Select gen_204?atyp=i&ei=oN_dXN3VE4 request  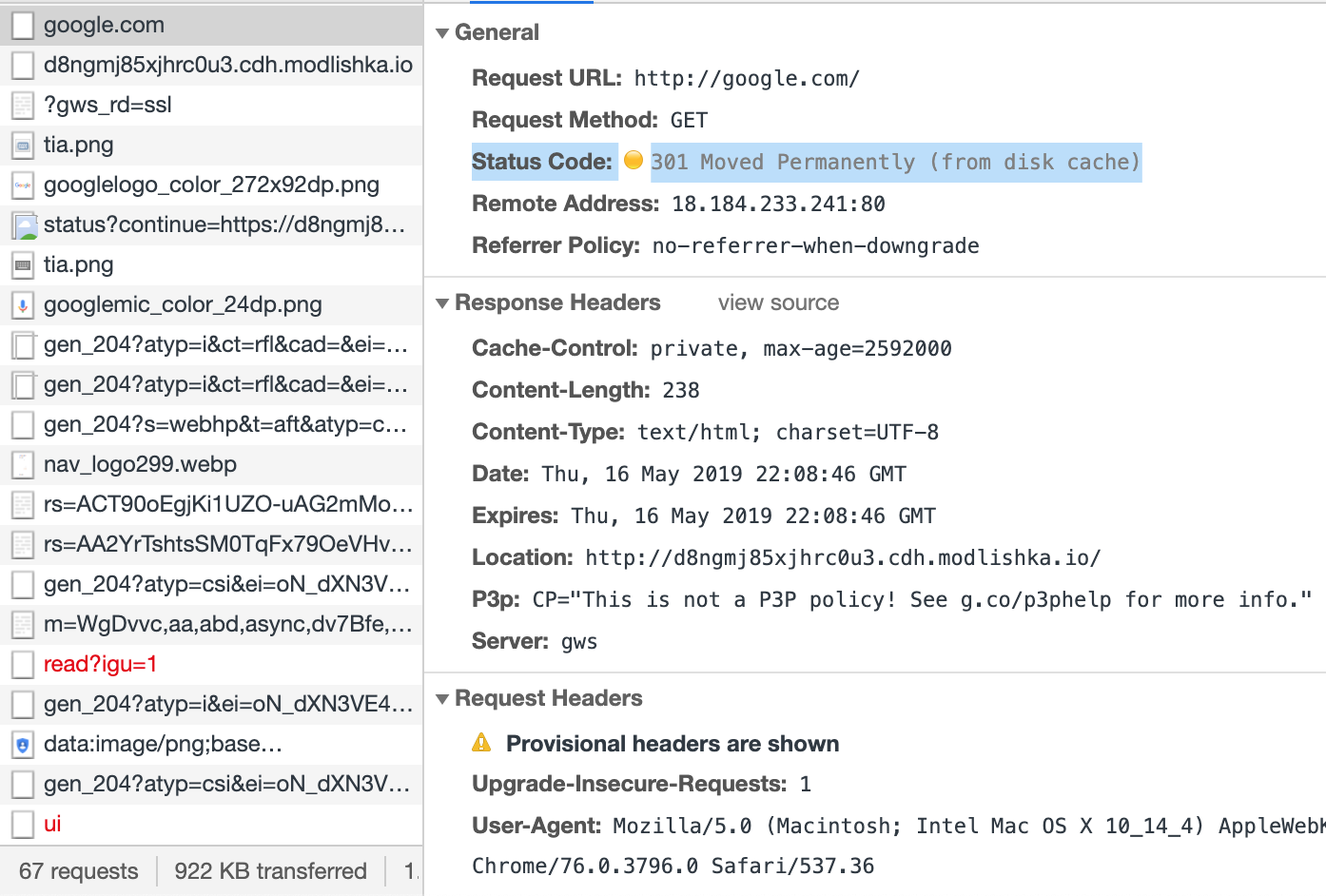(x=211, y=704)
